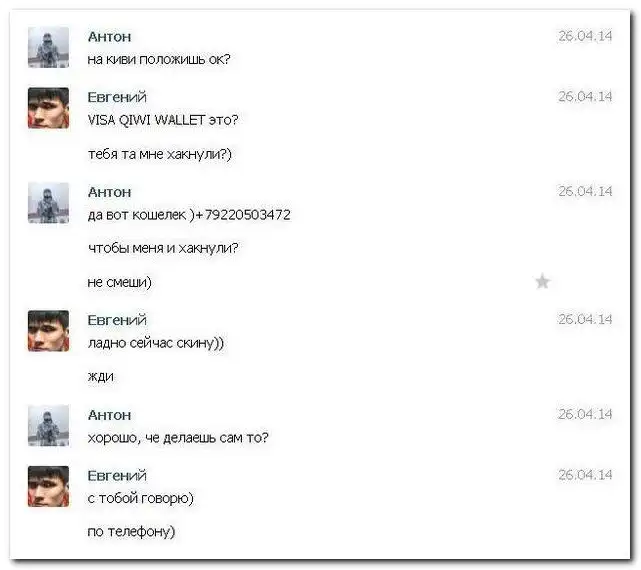
Task: Select the message 'чтобы меня и хакнули?'
Action: click(x=163, y=248)
